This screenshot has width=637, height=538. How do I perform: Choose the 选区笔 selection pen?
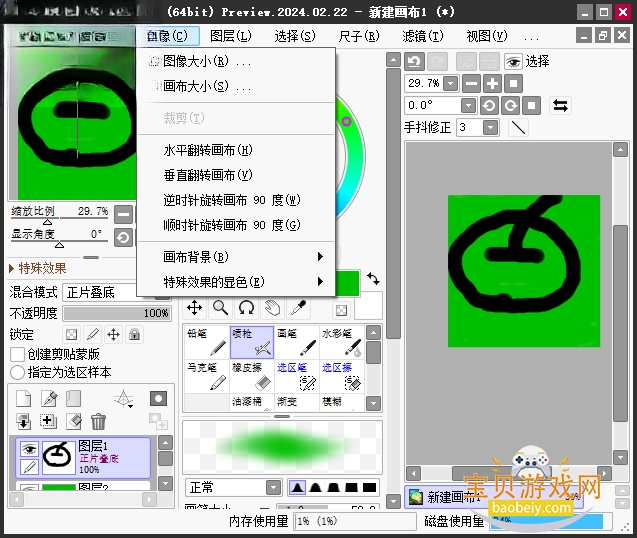click(297, 376)
